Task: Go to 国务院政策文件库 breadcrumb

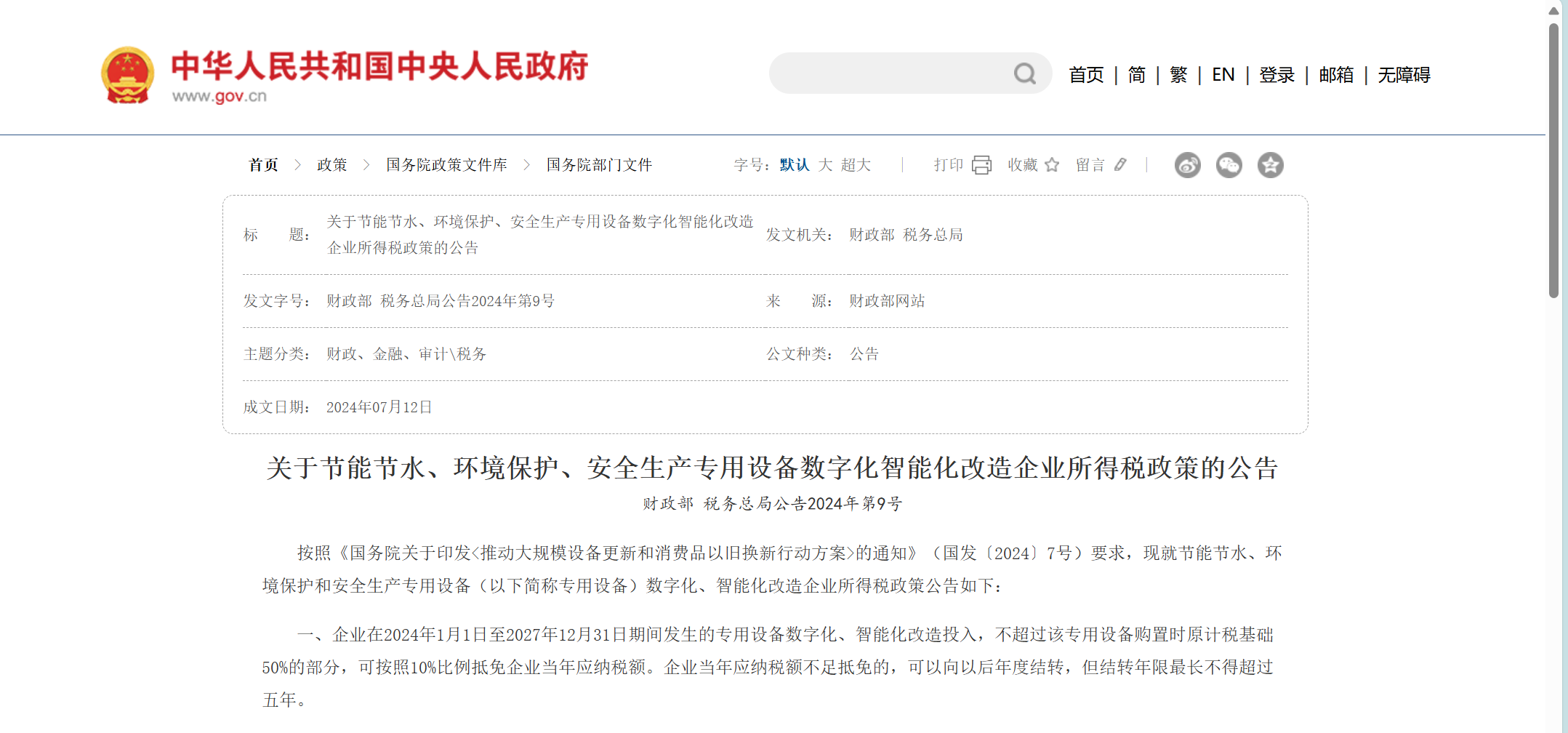Action: point(446,165)
